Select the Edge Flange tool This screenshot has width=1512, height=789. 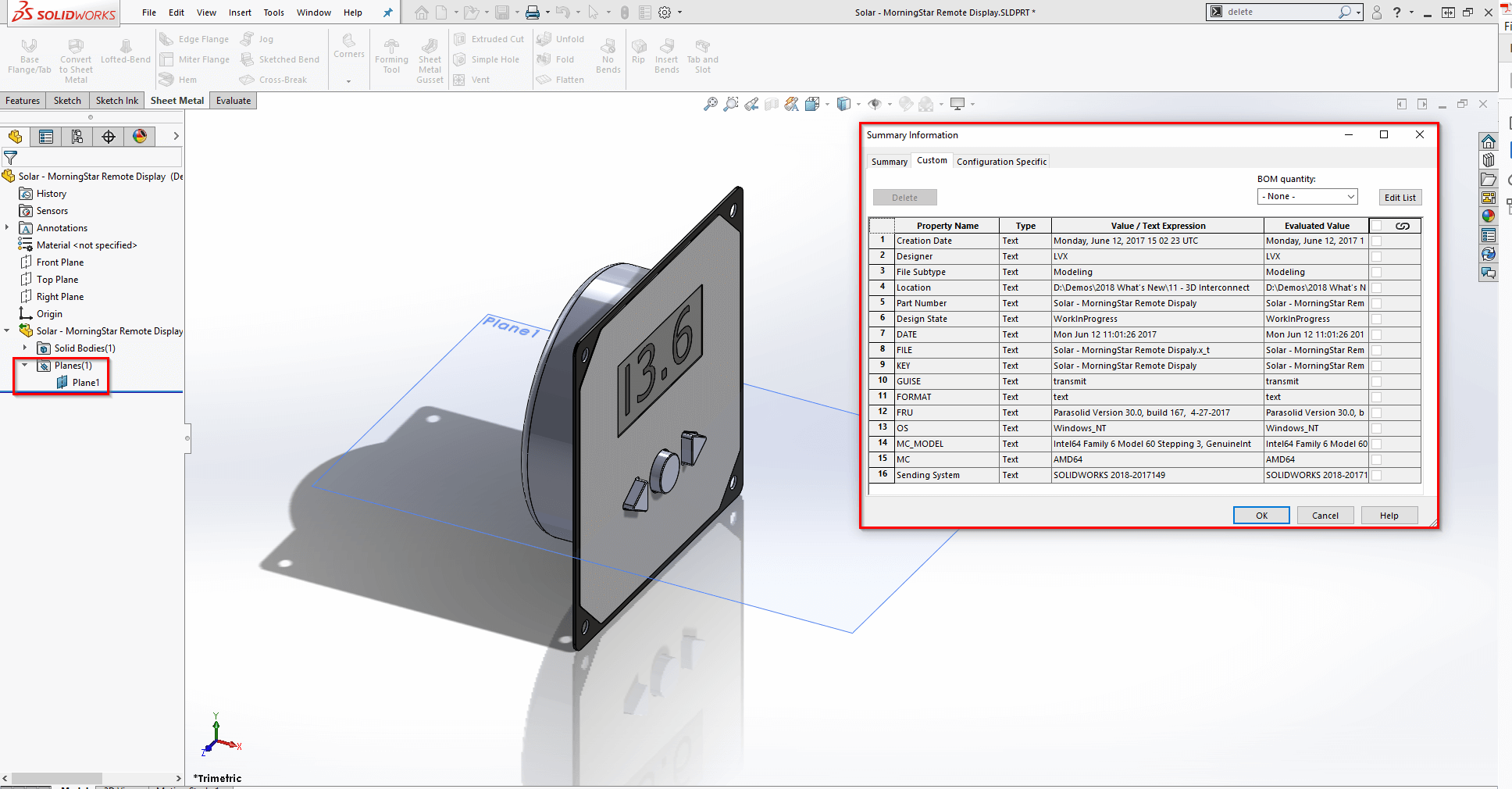point(194,39)
